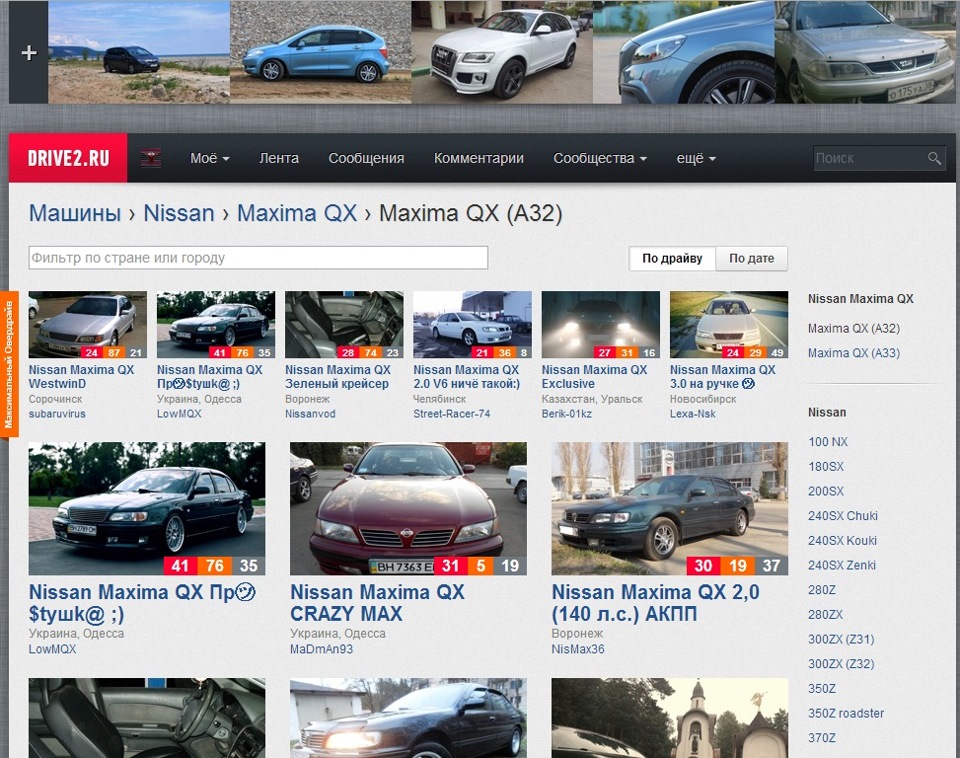Select Maxima QX (A32) in sidebar
960x758 pixels.
click(x=853, y=328)
